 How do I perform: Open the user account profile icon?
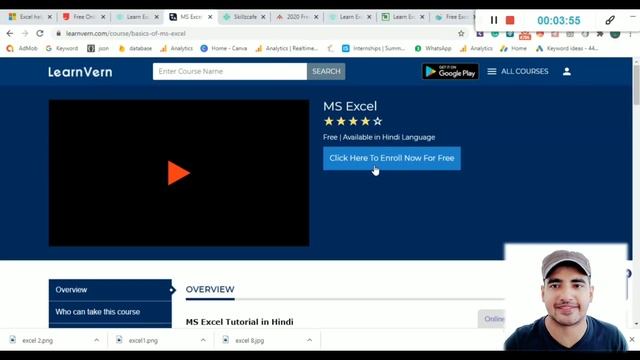pyautogui.click(x=567, y=71)
